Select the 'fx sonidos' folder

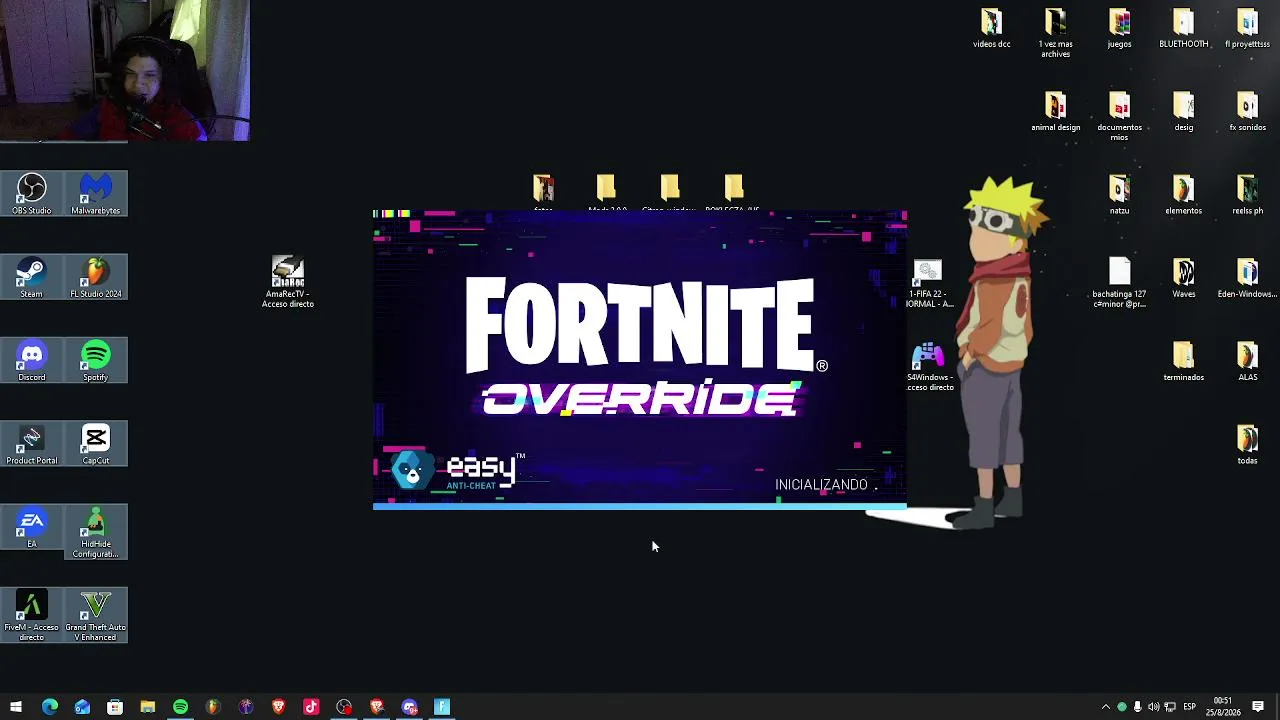tap(1247, 112)
